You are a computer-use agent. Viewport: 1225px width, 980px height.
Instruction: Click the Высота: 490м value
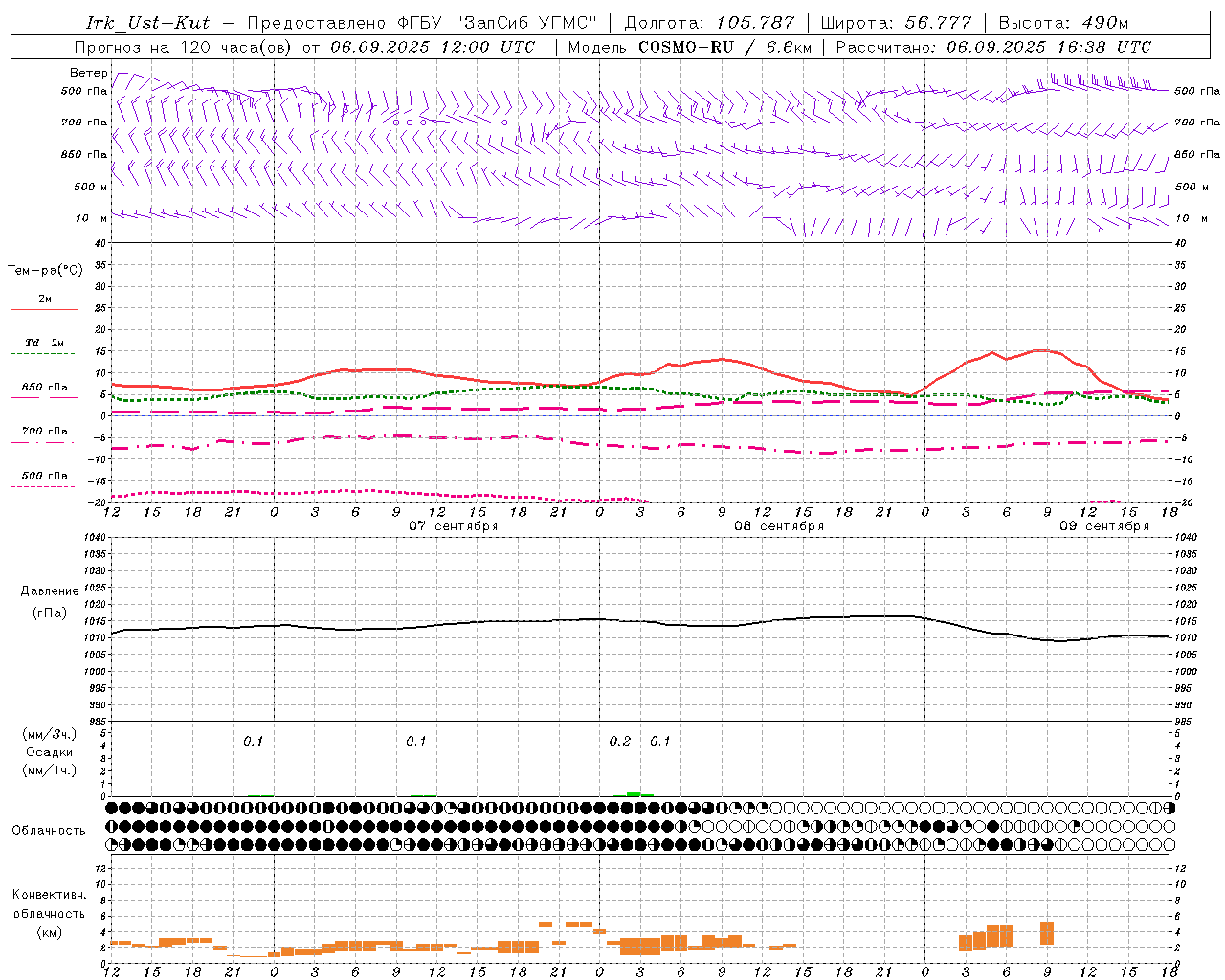[1063, 23]
